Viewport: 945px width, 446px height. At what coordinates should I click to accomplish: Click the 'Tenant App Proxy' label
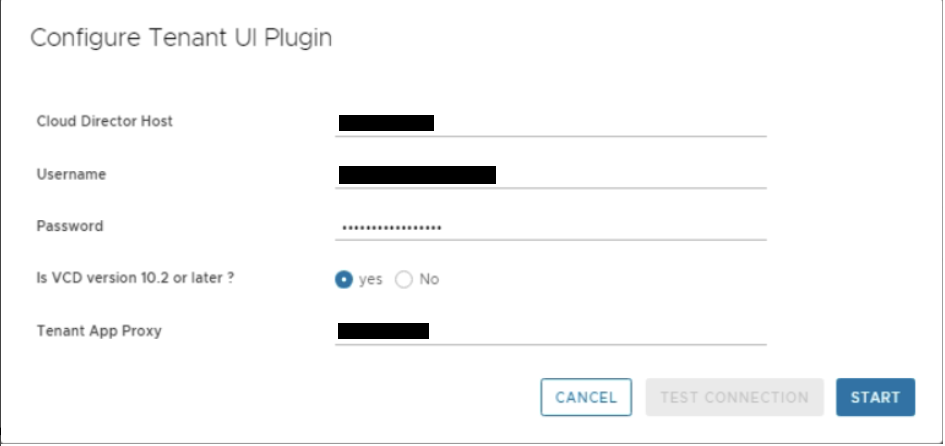pyautogui.click(x=98, y=330)
